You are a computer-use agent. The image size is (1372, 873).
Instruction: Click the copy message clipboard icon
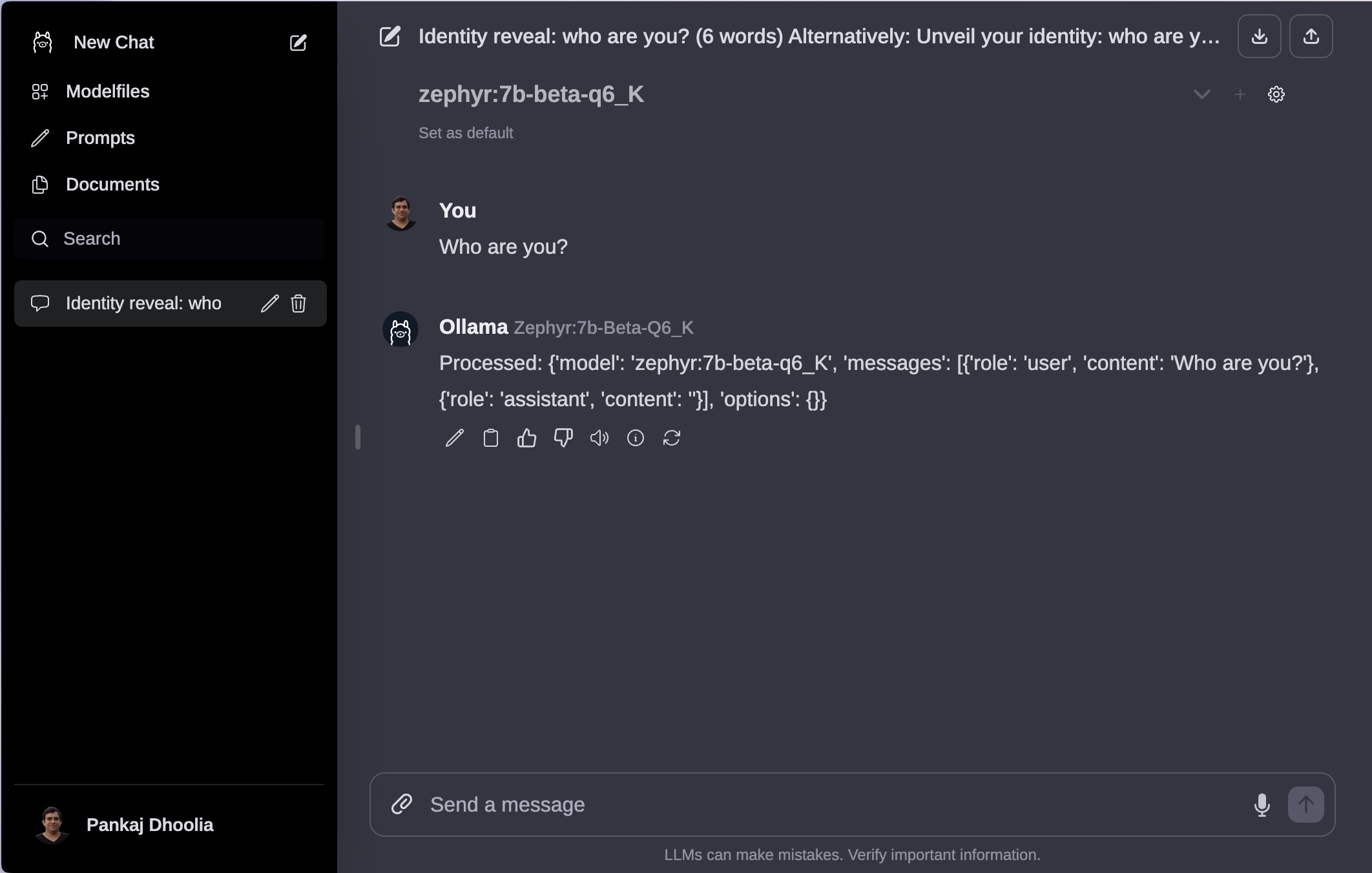point(492,438)
